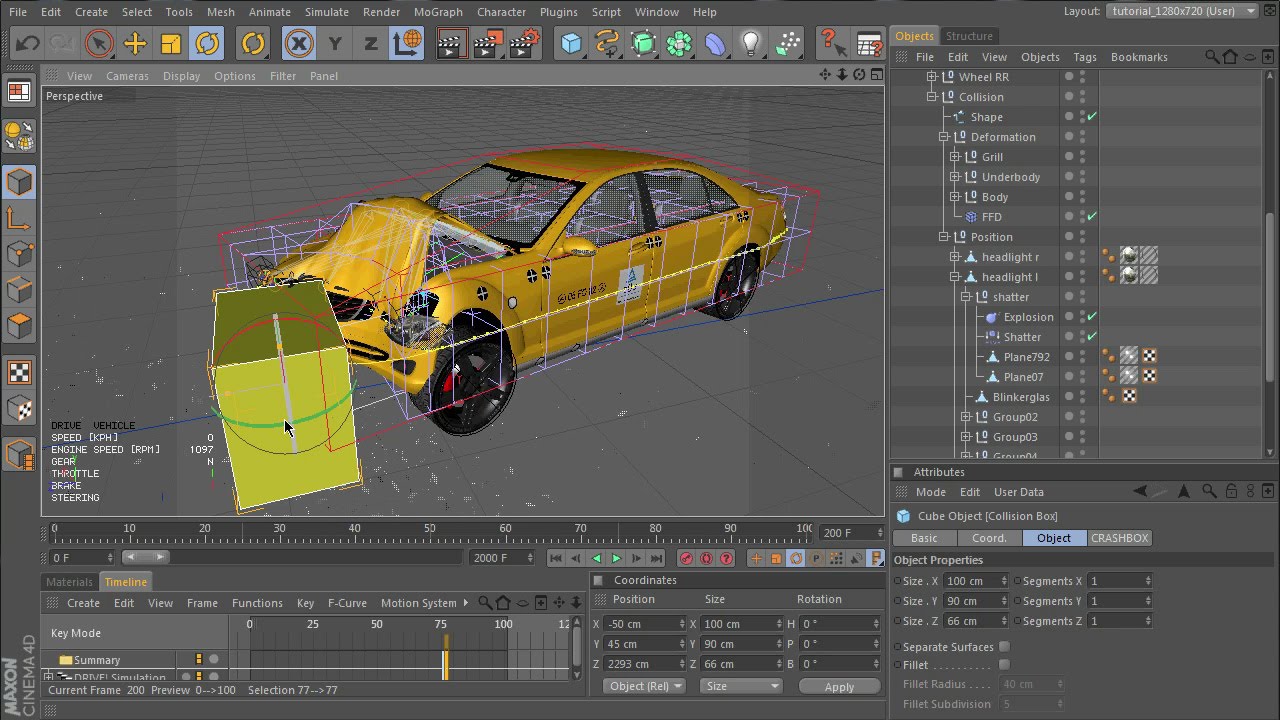Add a cube primitive object
This screenshot has height=720, width=1280.
(x=571, y=43)
